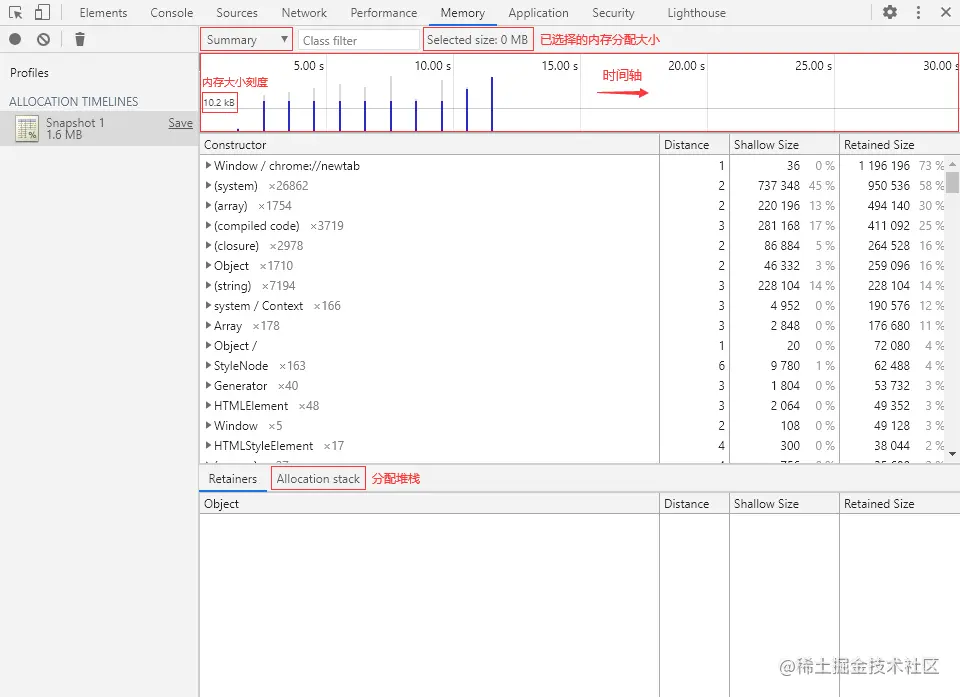Expand the HTMLStyleElement ×17 row
Image resolution: width=960 pixels, height=697 pixels.
208,446
